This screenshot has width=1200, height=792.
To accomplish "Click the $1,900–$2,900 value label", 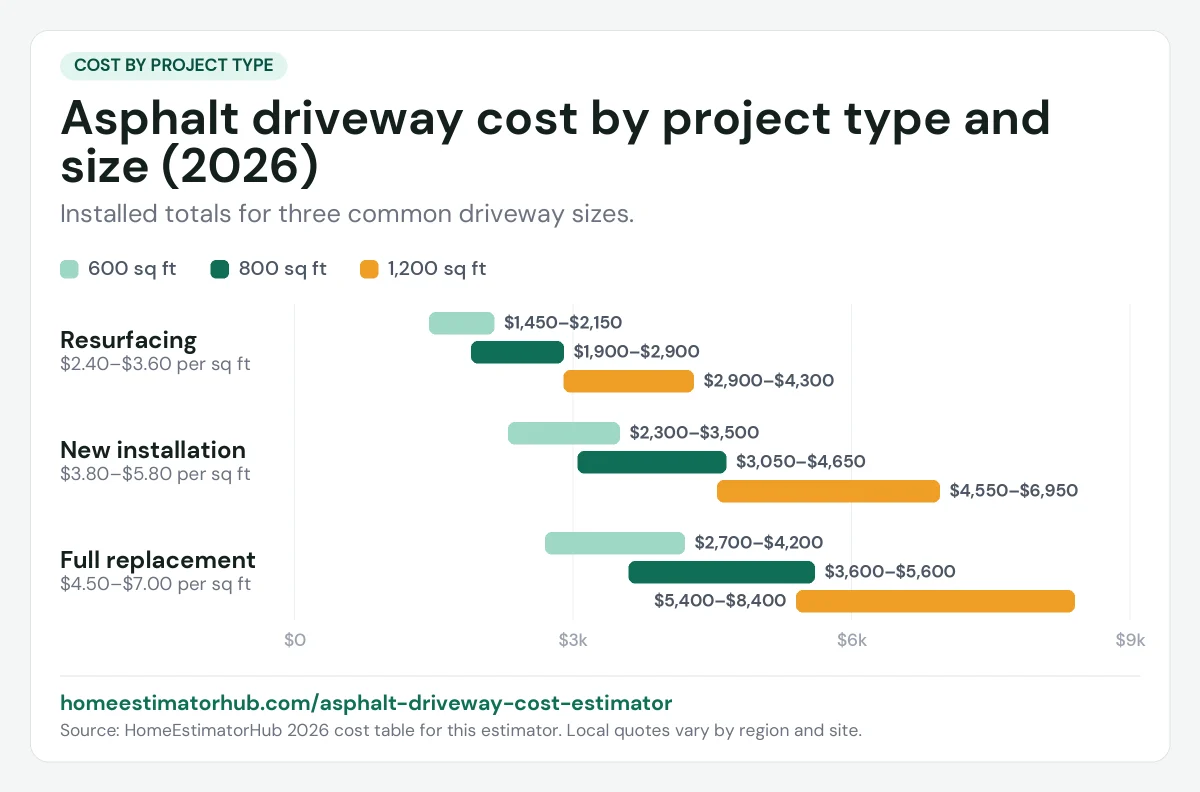I will pos(636,352).
